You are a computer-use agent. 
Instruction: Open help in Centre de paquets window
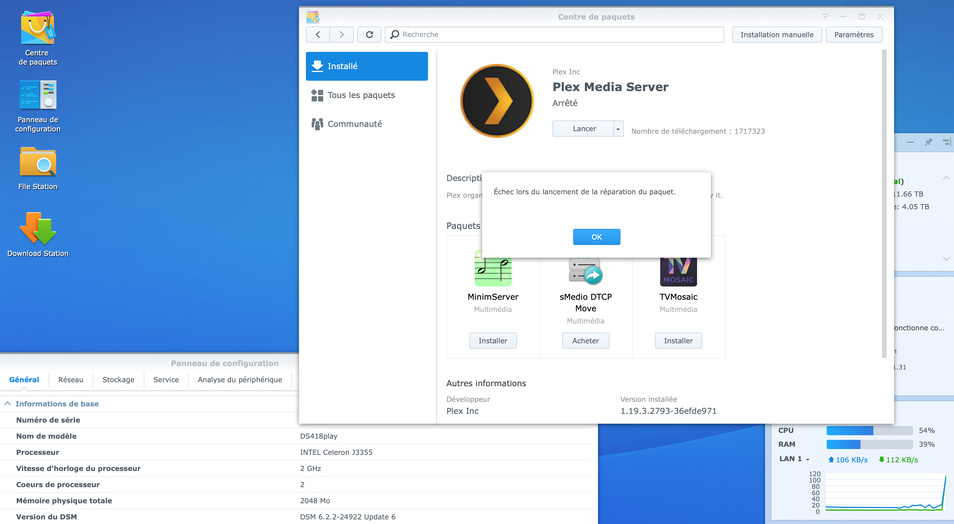click(x=825, y=16)
